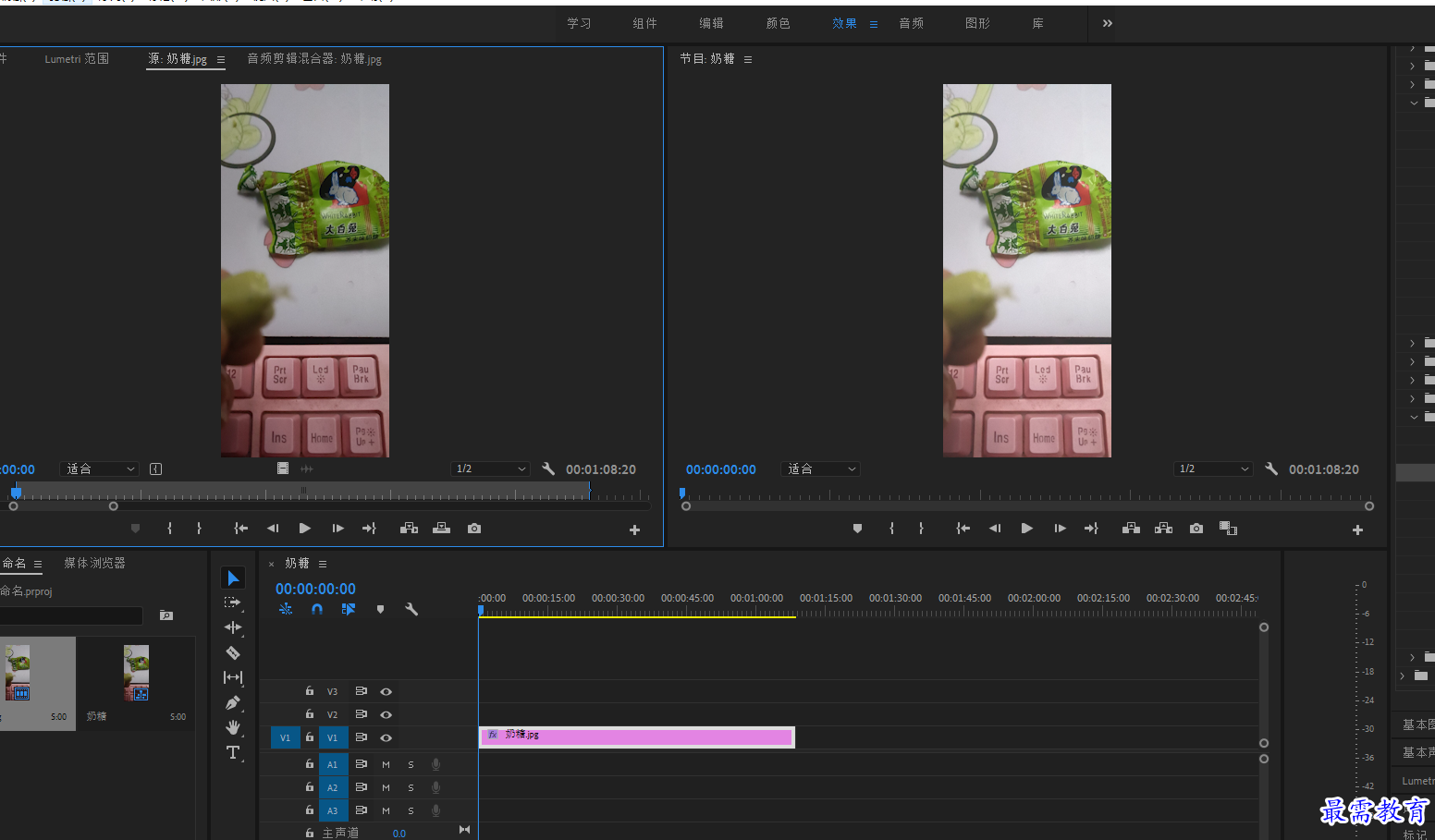This screenshot has width=1435, height=840.
Task: Go to In point in Program monitor
Action: click(963, 529)
